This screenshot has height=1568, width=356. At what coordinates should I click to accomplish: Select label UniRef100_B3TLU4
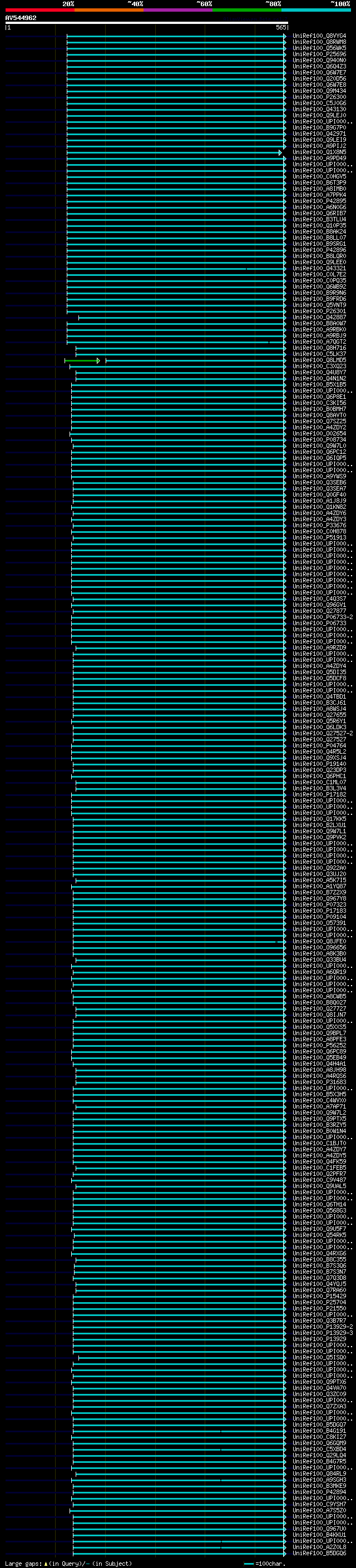[x=319, y=220]
